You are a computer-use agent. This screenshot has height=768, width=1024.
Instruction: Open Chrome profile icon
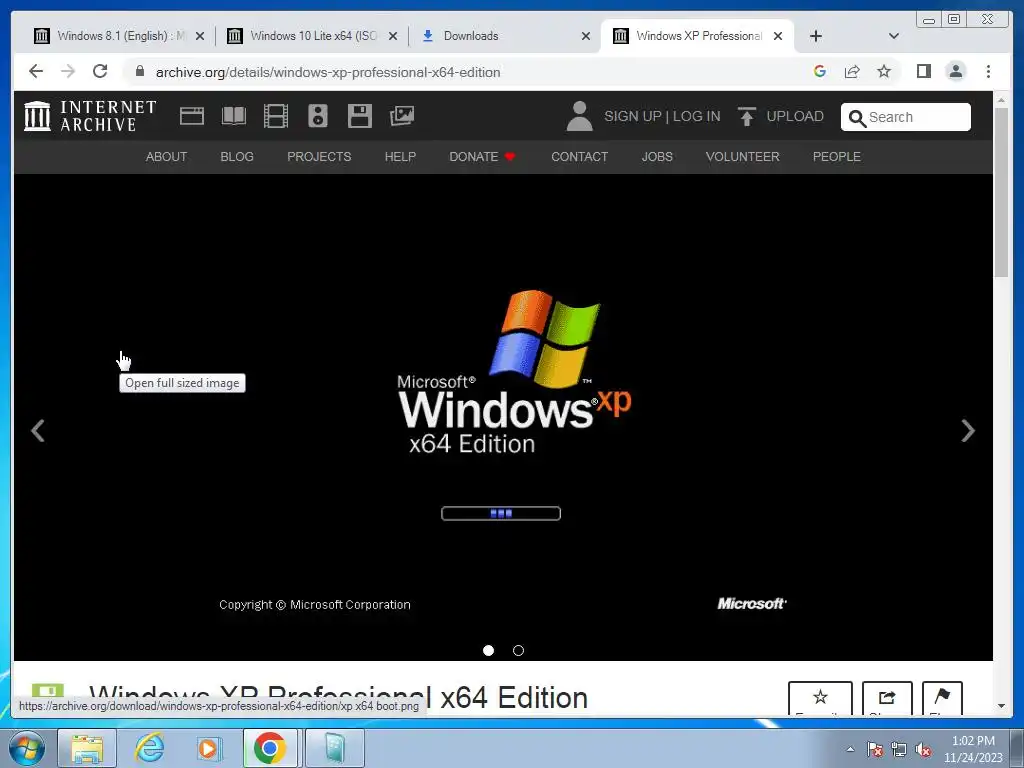pyautogui.click(x=955, y=71)
